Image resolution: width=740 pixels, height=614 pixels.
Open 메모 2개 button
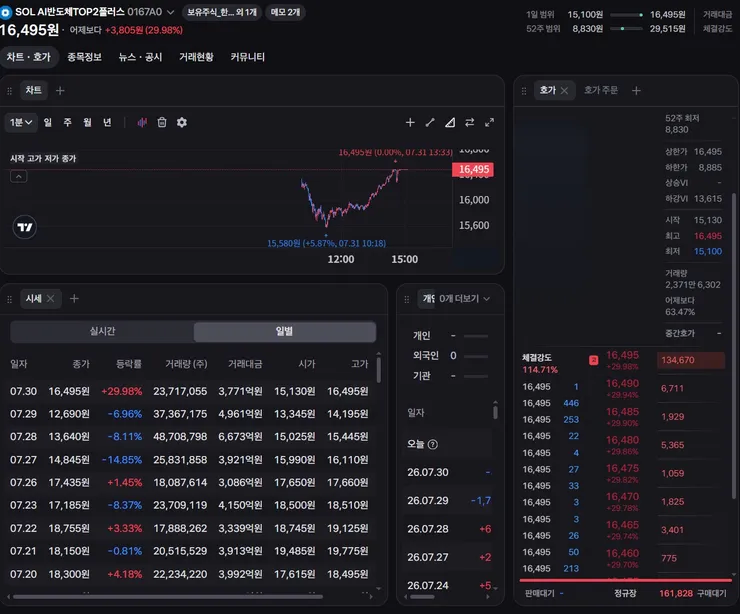pos(286,12)
